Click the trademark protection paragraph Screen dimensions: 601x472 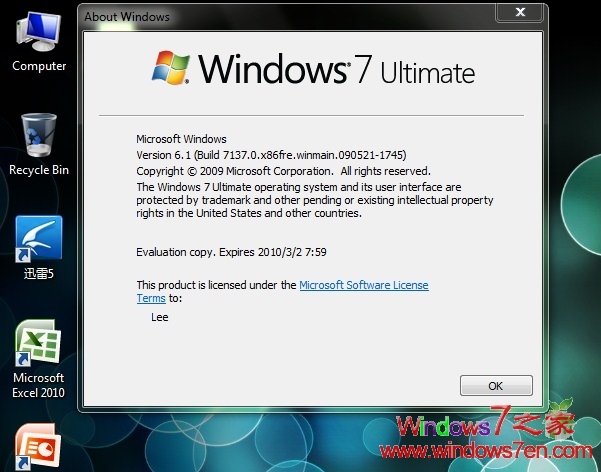(315, 200)
